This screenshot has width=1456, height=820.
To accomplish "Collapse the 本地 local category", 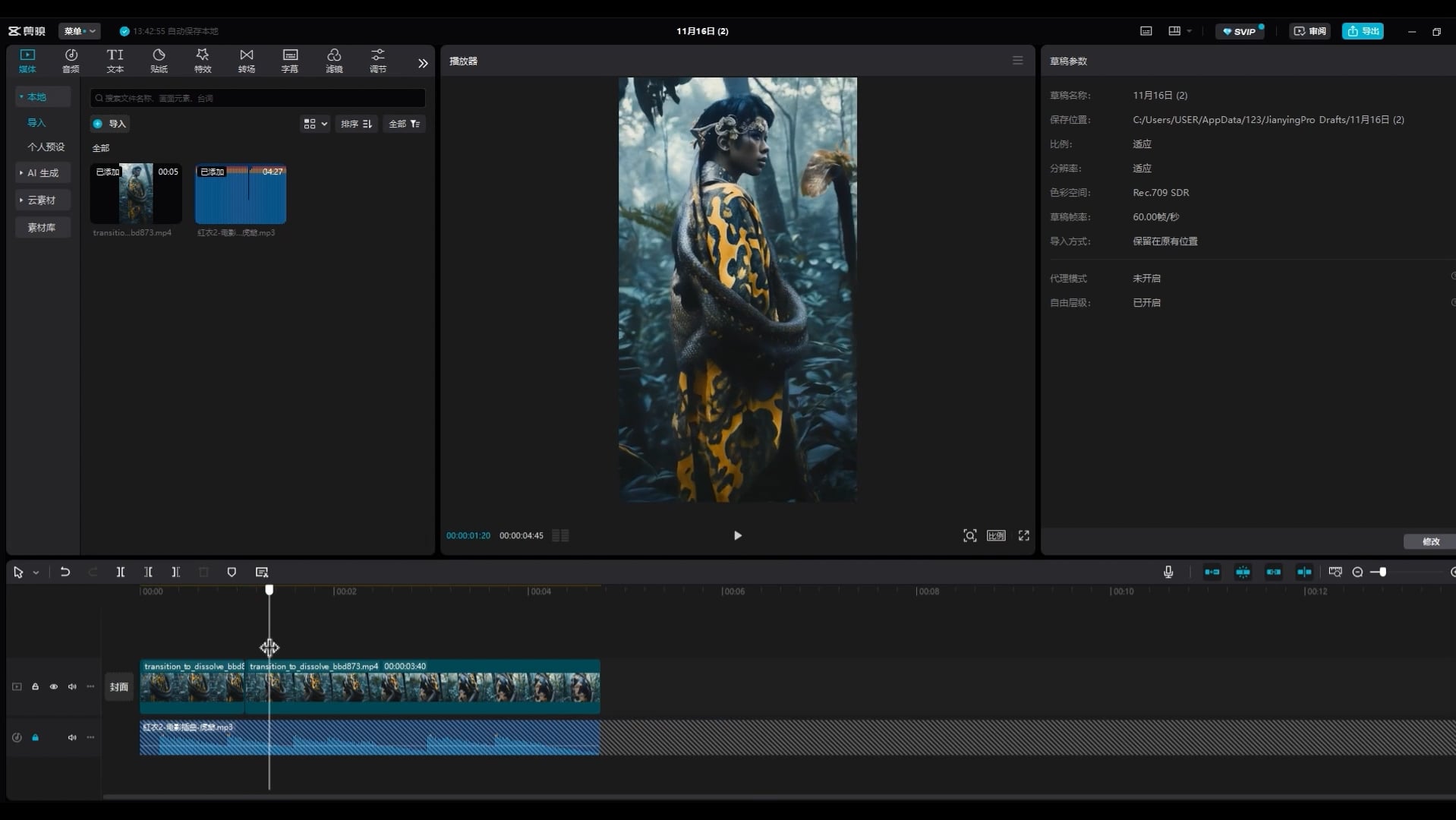I will (43, 96).
